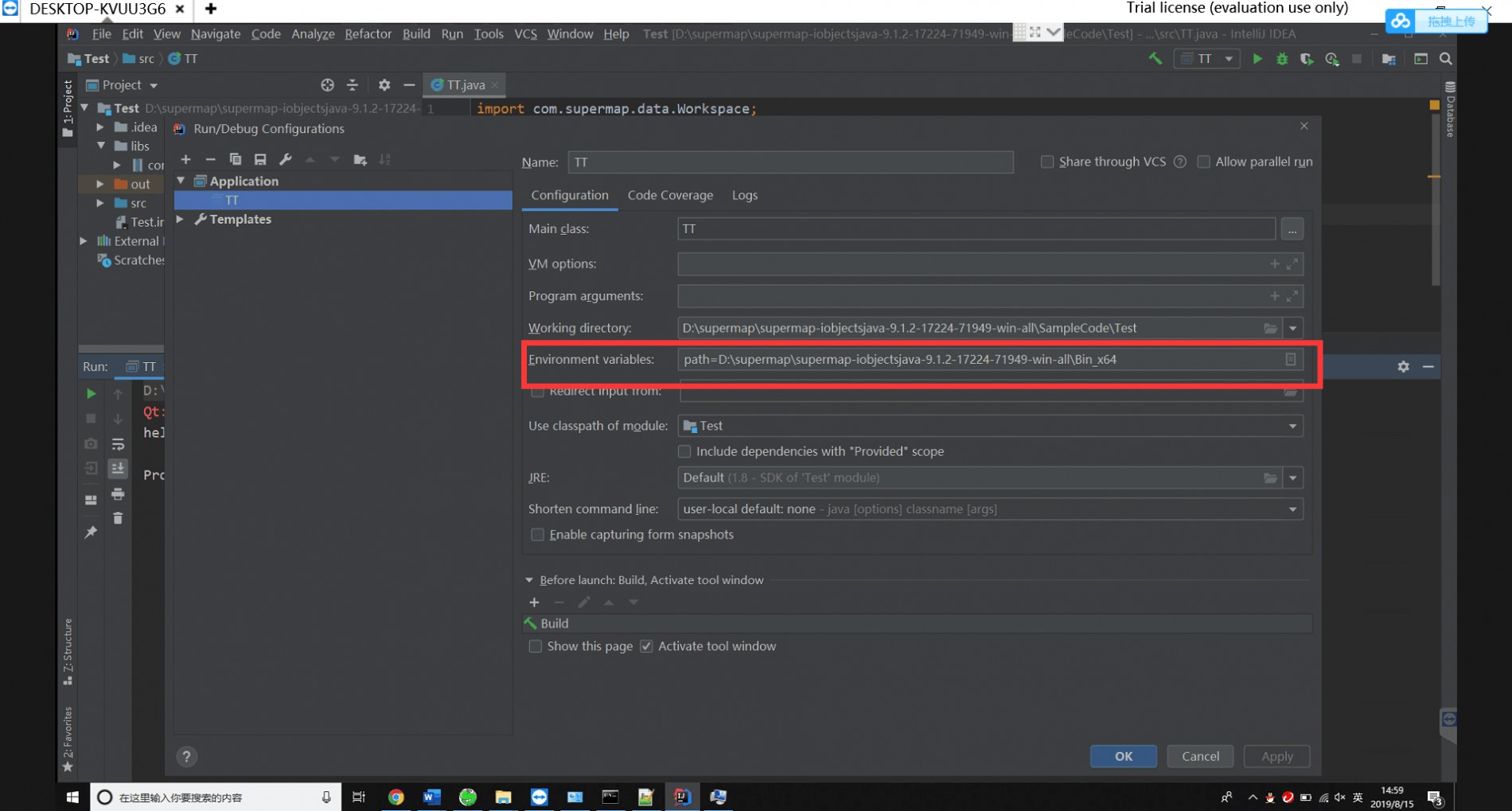Image resolution: width=1512 pixels, height=811 pixels.
Task: Collapse the Before launch section
Action: click(x=529, y=580)
